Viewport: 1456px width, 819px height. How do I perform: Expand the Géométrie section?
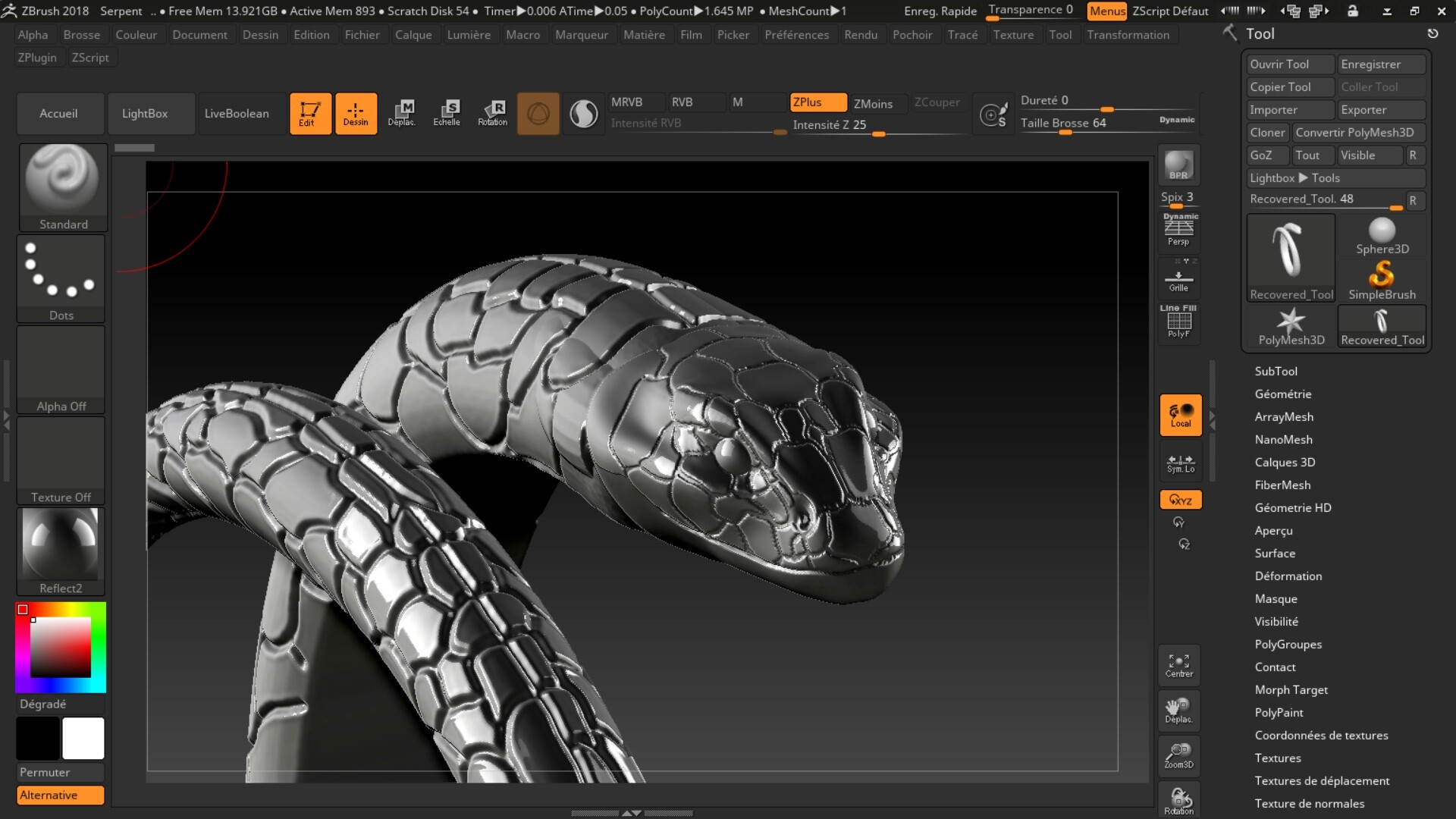pyautogui.click(x=1283, y=394)
